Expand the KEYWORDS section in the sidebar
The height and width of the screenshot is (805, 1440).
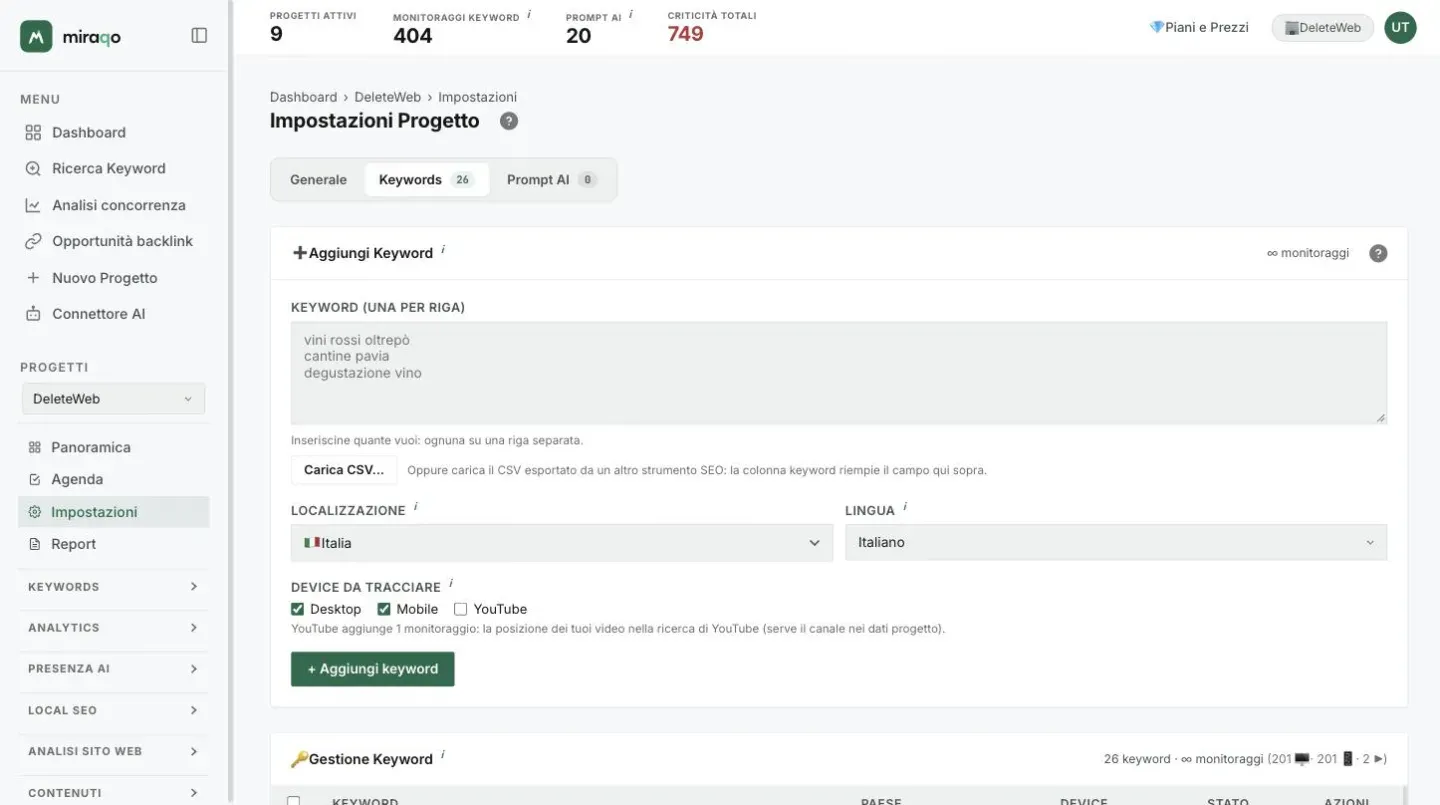(x=113, y=587)
